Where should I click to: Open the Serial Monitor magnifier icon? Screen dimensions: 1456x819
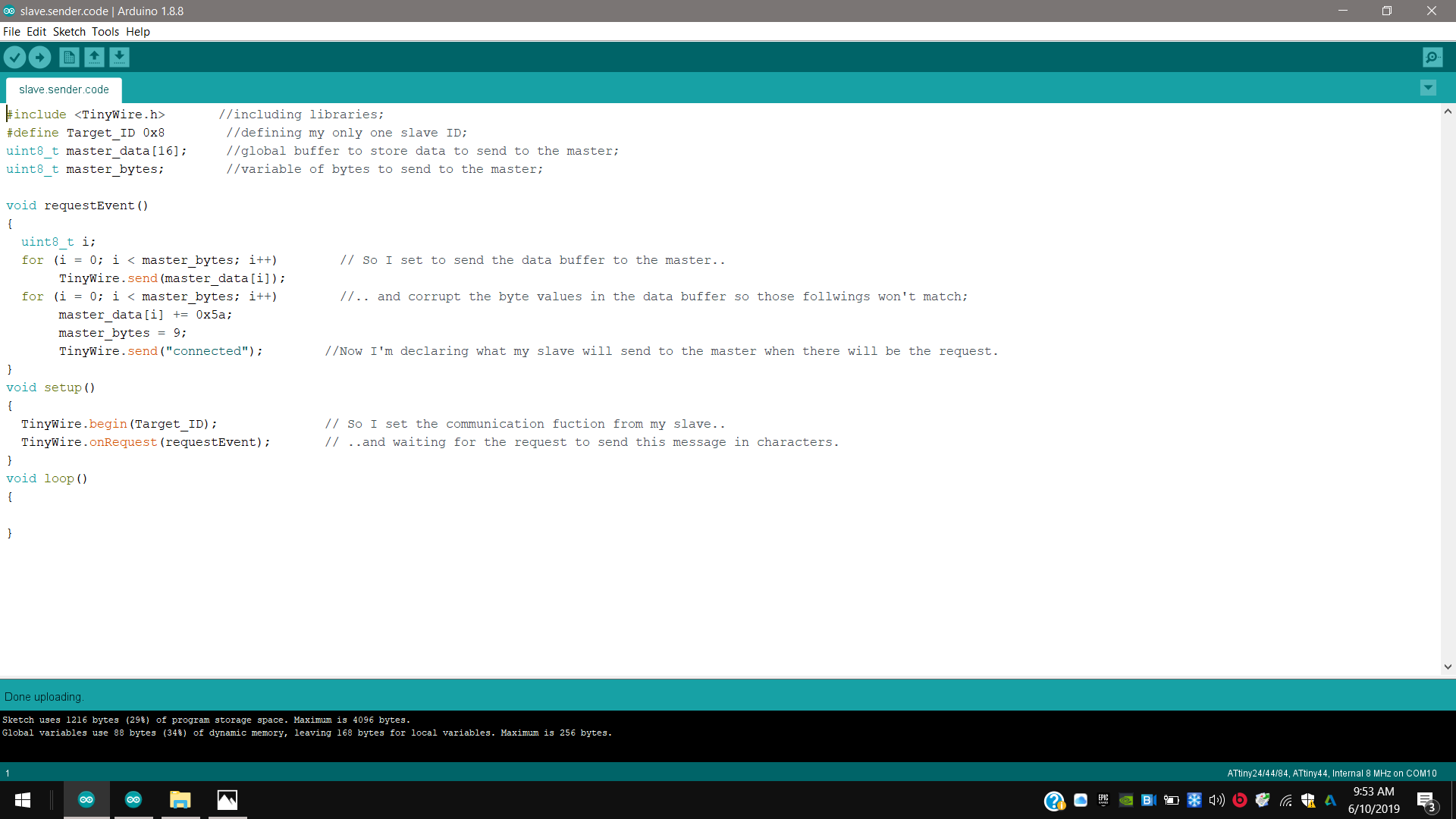1432,57
